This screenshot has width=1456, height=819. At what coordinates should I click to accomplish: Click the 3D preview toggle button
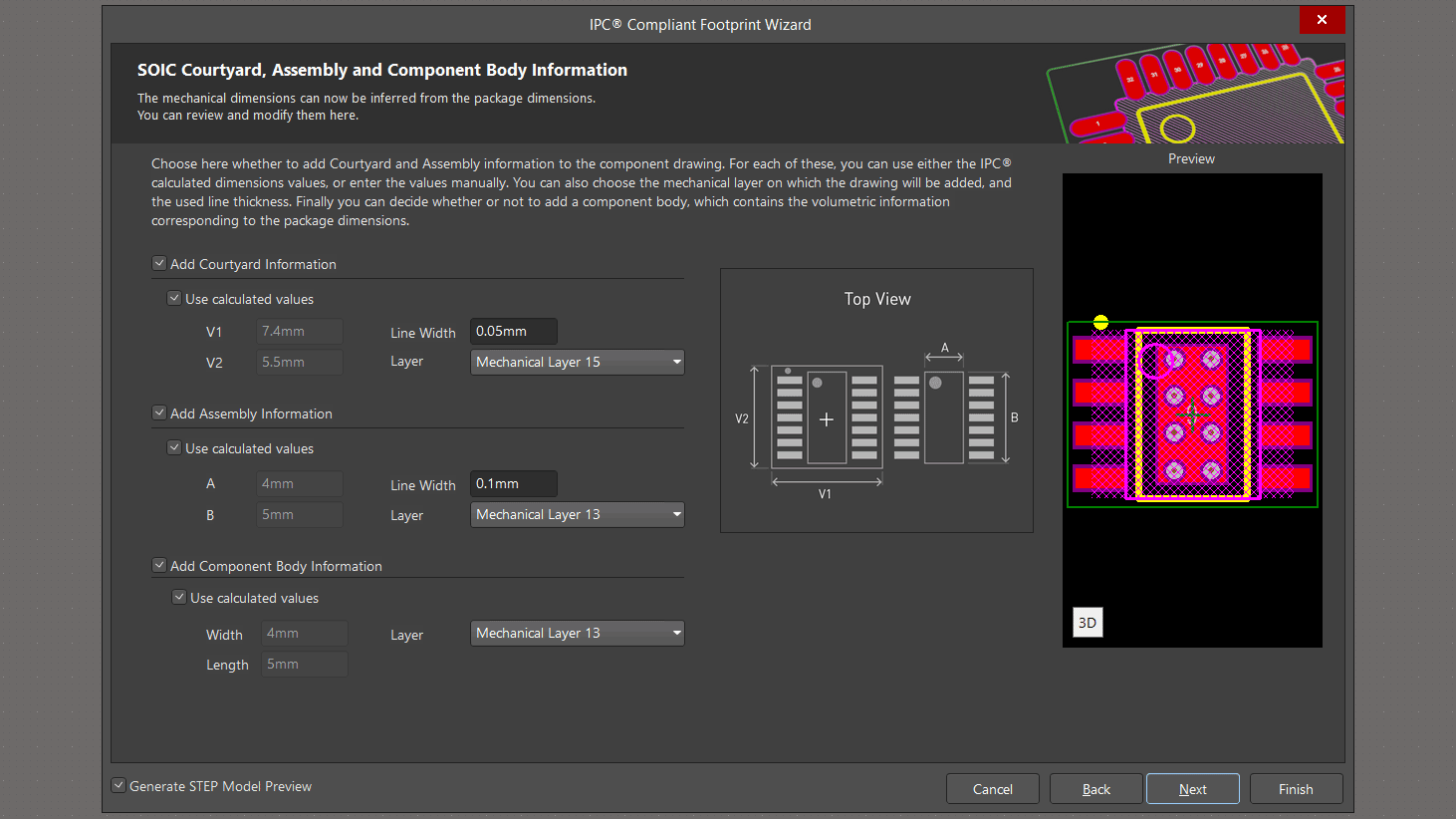coord(1088,623)
